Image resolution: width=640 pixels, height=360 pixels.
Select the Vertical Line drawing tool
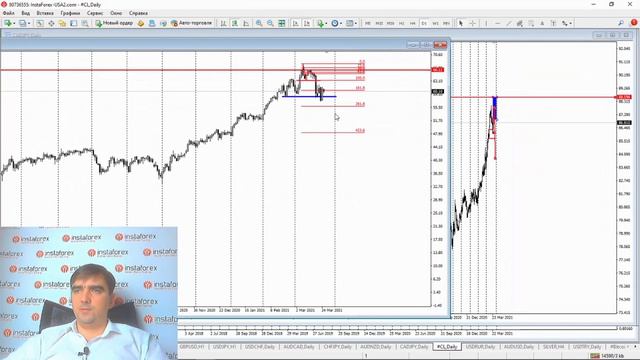pyautogui.click(x=486, y=23)
